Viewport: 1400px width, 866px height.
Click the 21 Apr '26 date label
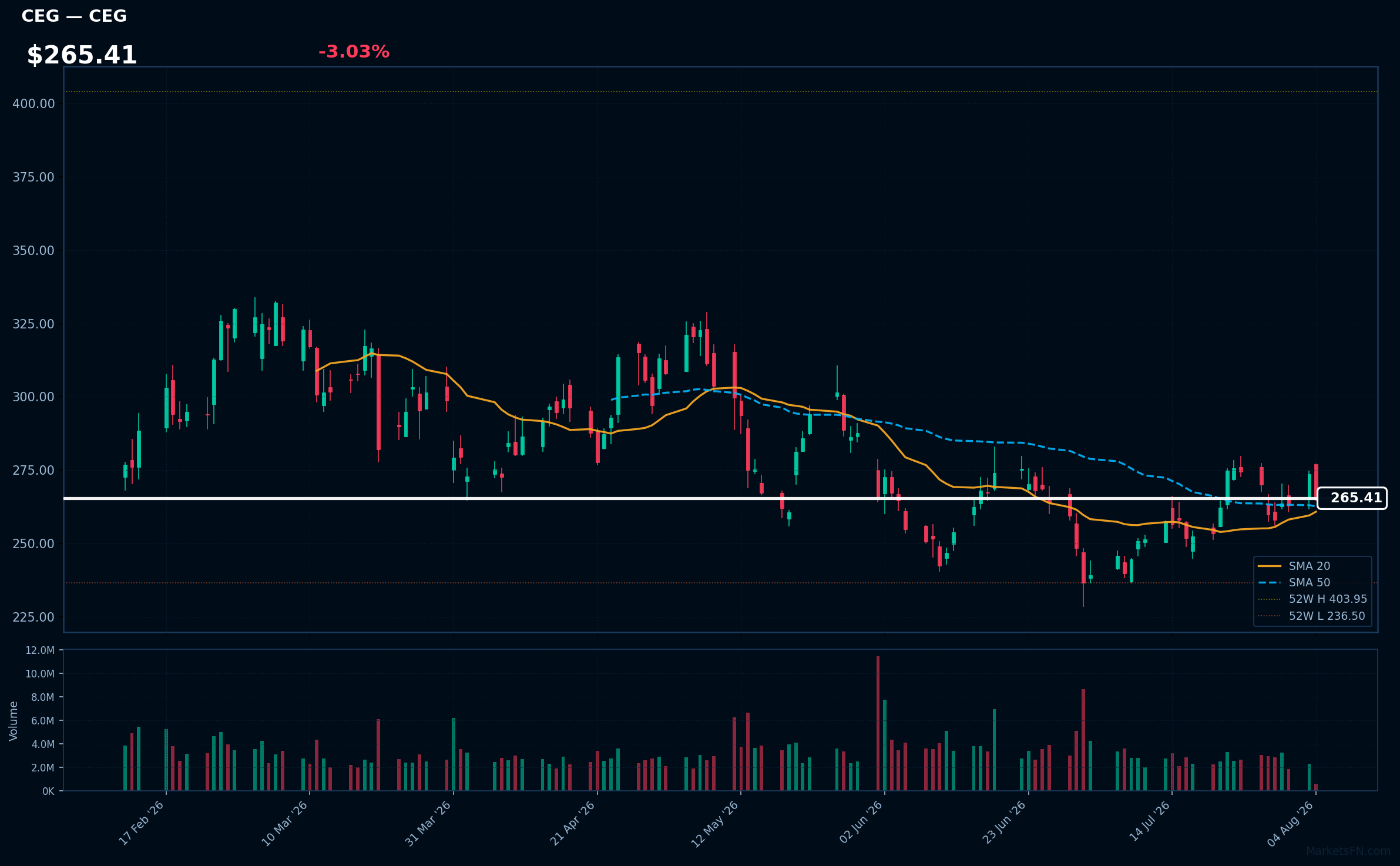pyautogui.click(x=573, y=823)
